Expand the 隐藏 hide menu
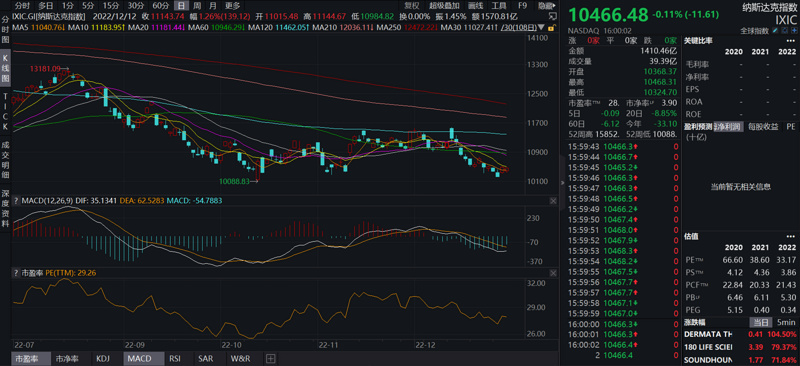Image resolution: width=800 pixels, height=366 pixels. [548, 6]
